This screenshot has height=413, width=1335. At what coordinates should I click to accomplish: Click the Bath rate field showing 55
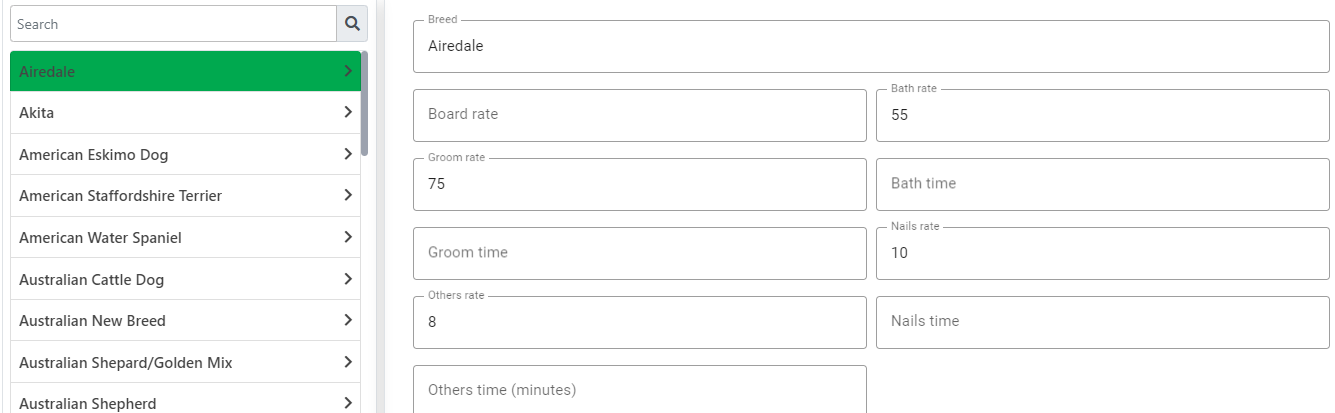tap(1103, 115)
